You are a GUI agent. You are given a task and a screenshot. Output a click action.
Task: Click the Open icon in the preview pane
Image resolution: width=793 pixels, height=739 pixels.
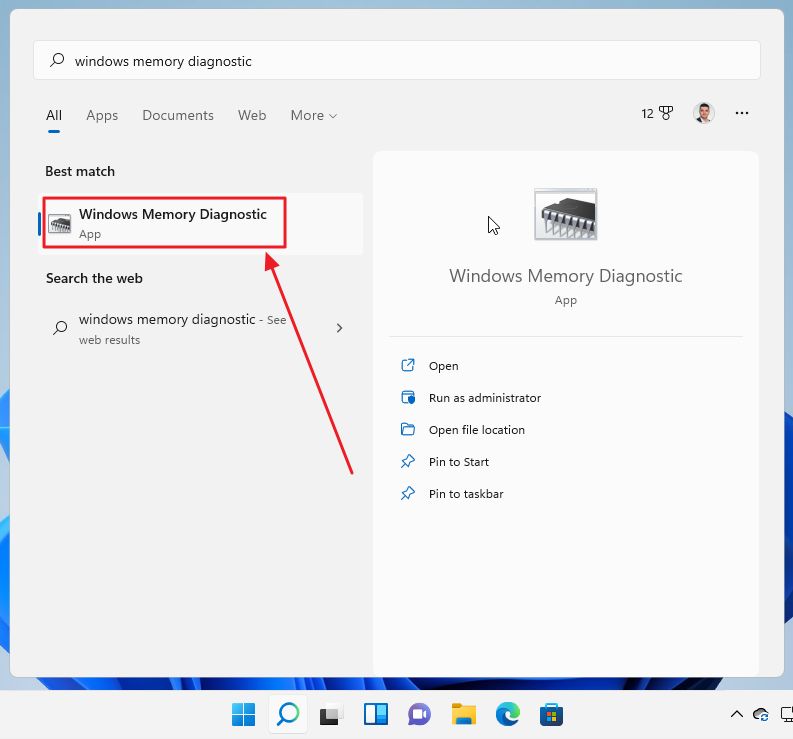408,365
